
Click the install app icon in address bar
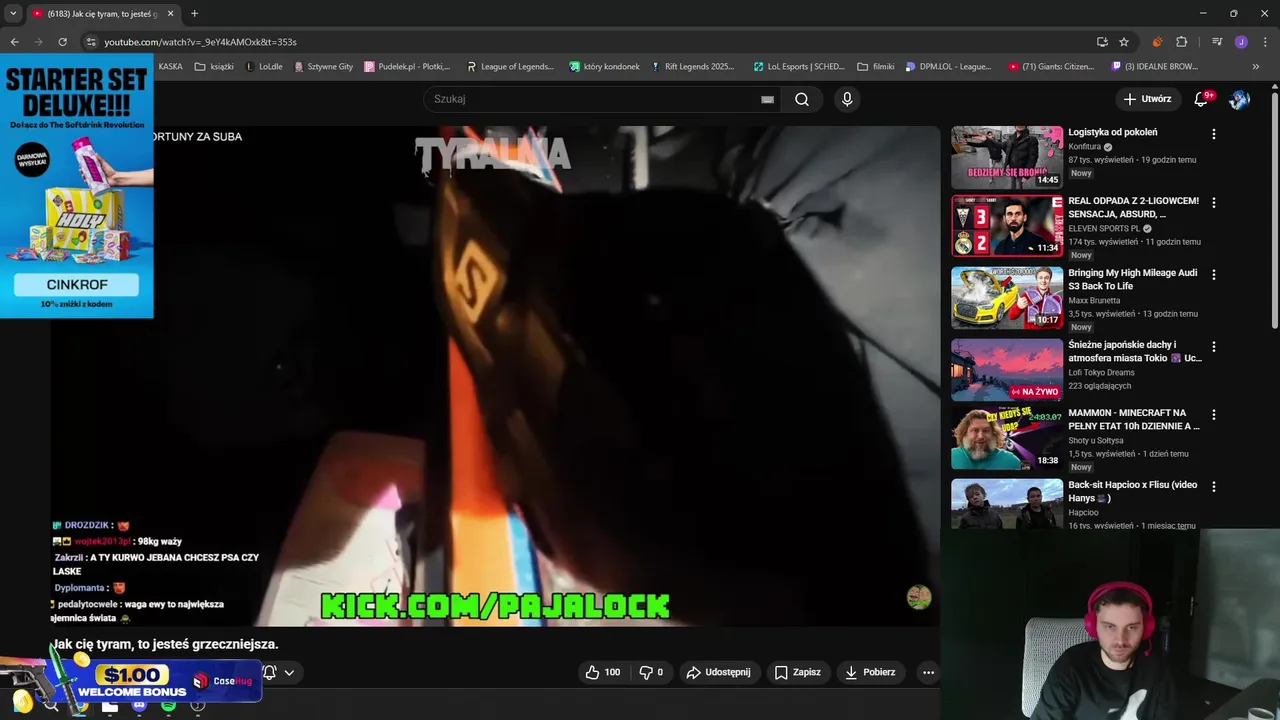(1102, 42)
